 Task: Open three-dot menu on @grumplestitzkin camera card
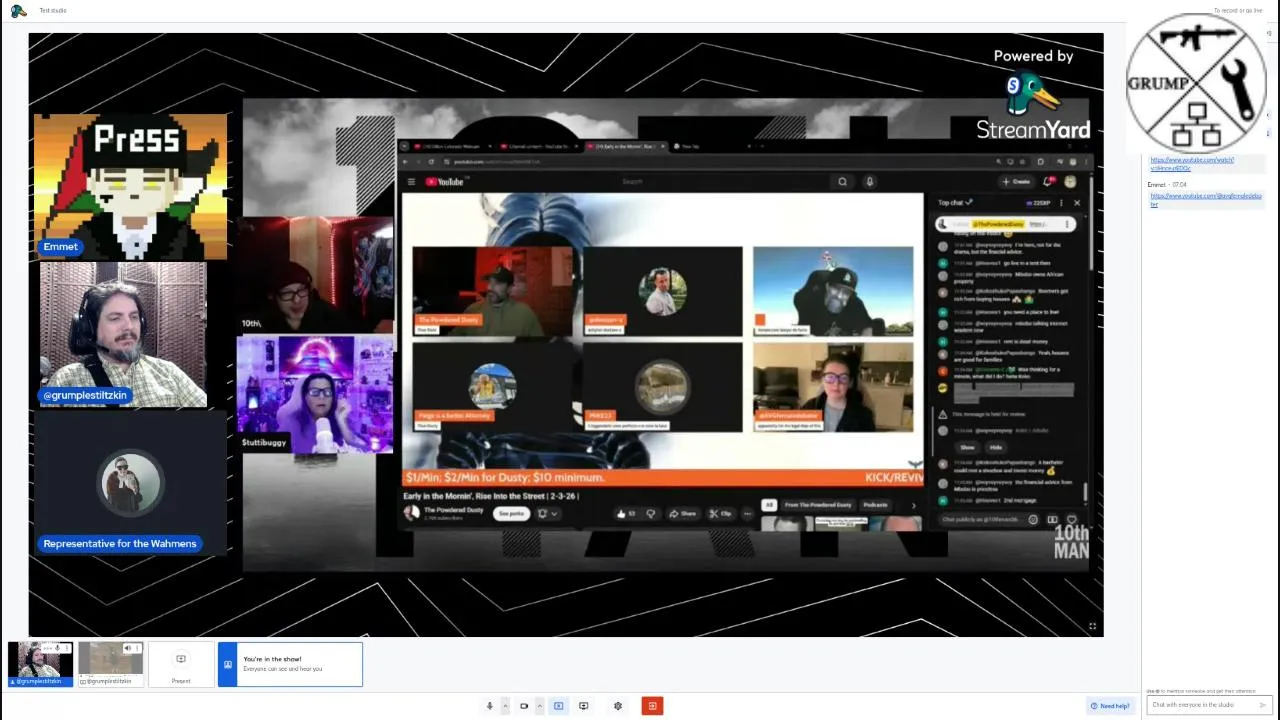(67, 648)
